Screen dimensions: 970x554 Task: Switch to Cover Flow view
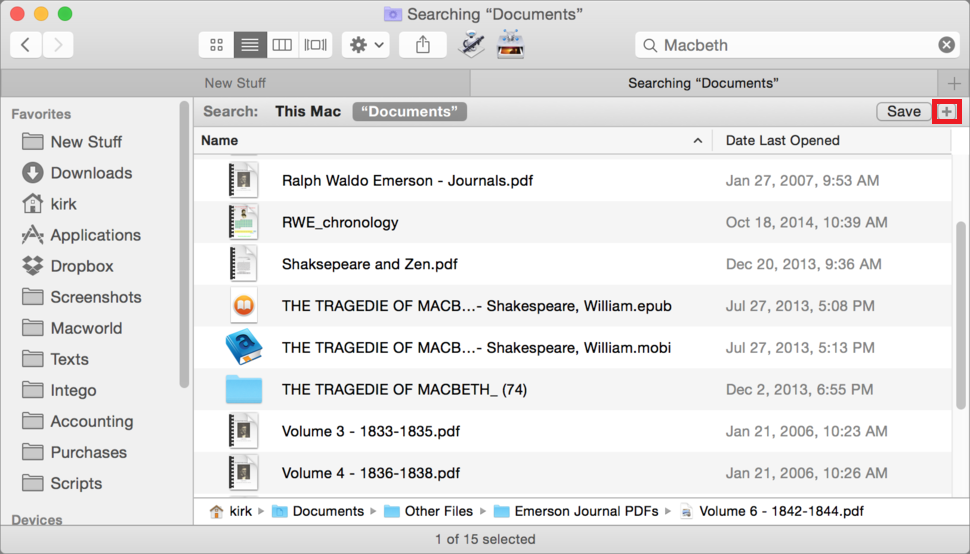(315, 45)
